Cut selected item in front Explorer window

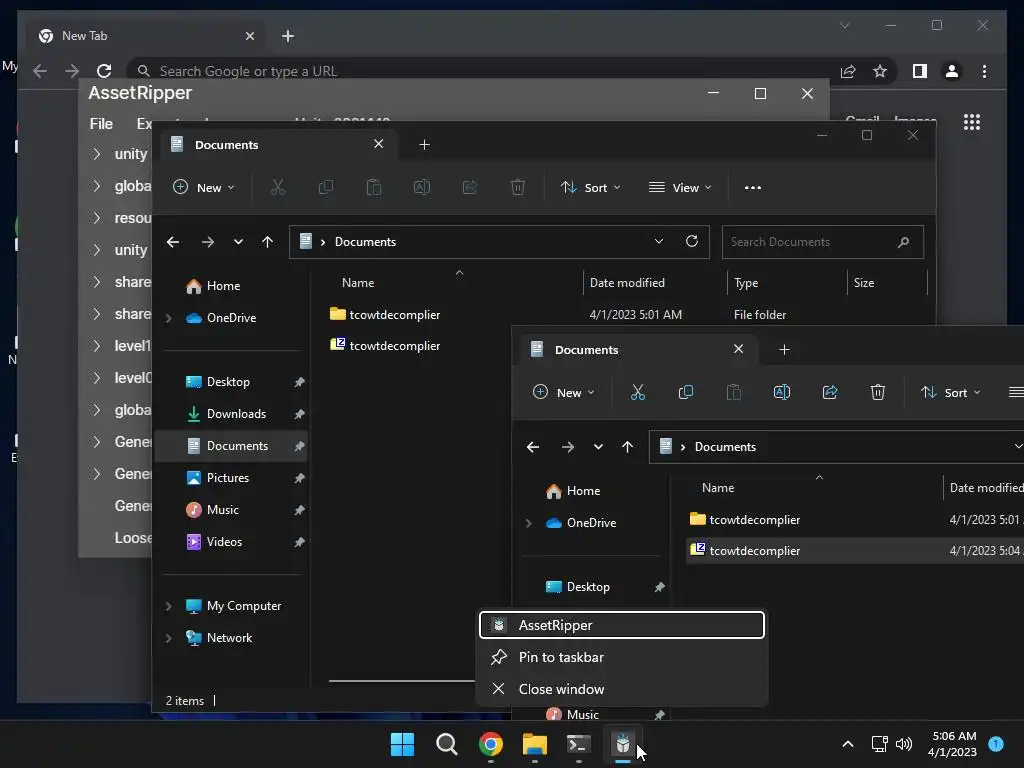pos(638,392)
